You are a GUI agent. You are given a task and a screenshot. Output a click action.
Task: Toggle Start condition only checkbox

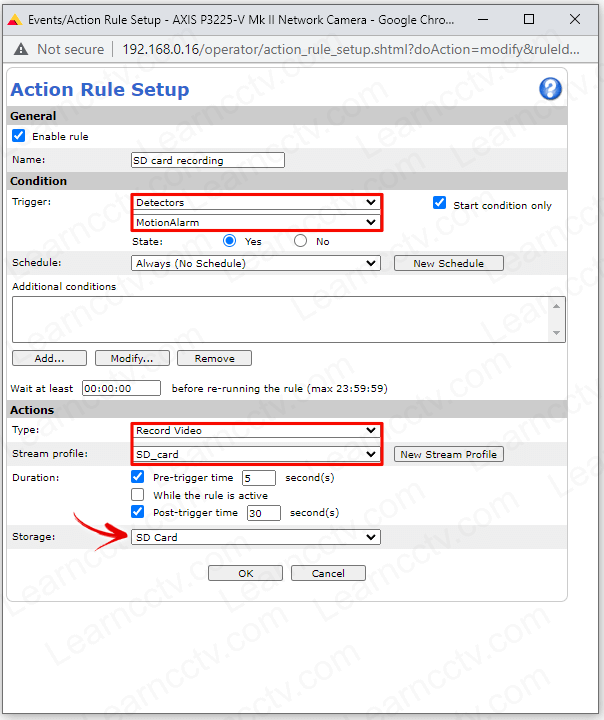(439, 203)
